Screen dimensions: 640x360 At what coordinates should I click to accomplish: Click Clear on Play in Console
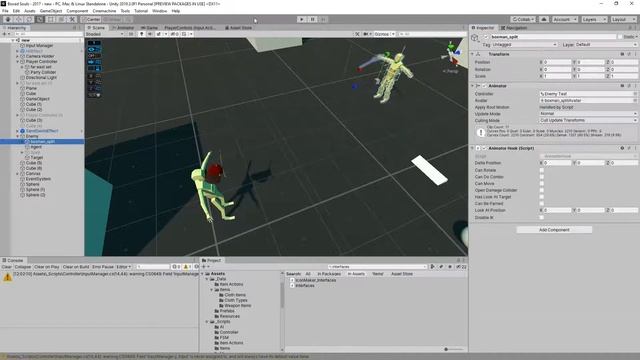click(x=47, y=267)
